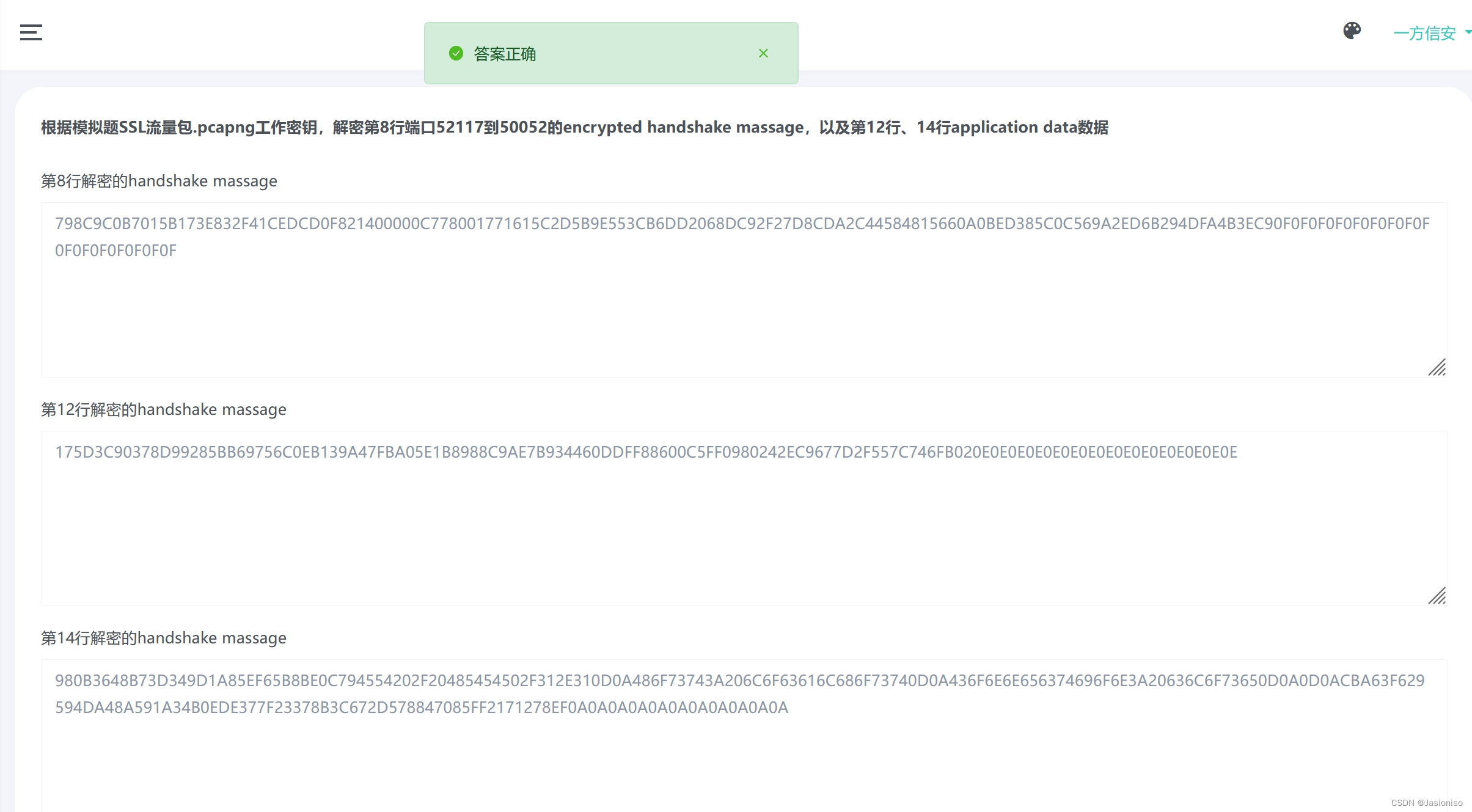Screen dimensions: 1472x812
Task: Click the 答案正确 message text
Action: [x=505, y=54]
